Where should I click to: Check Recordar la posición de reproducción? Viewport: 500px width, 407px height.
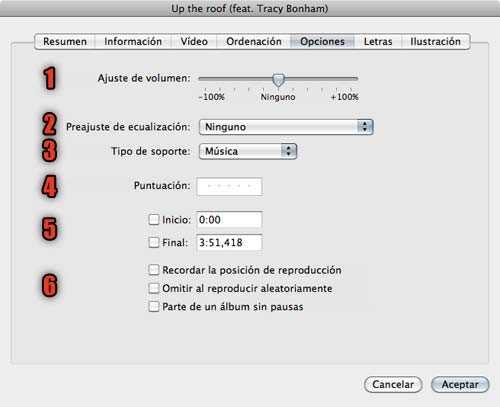tap(154, 270)
